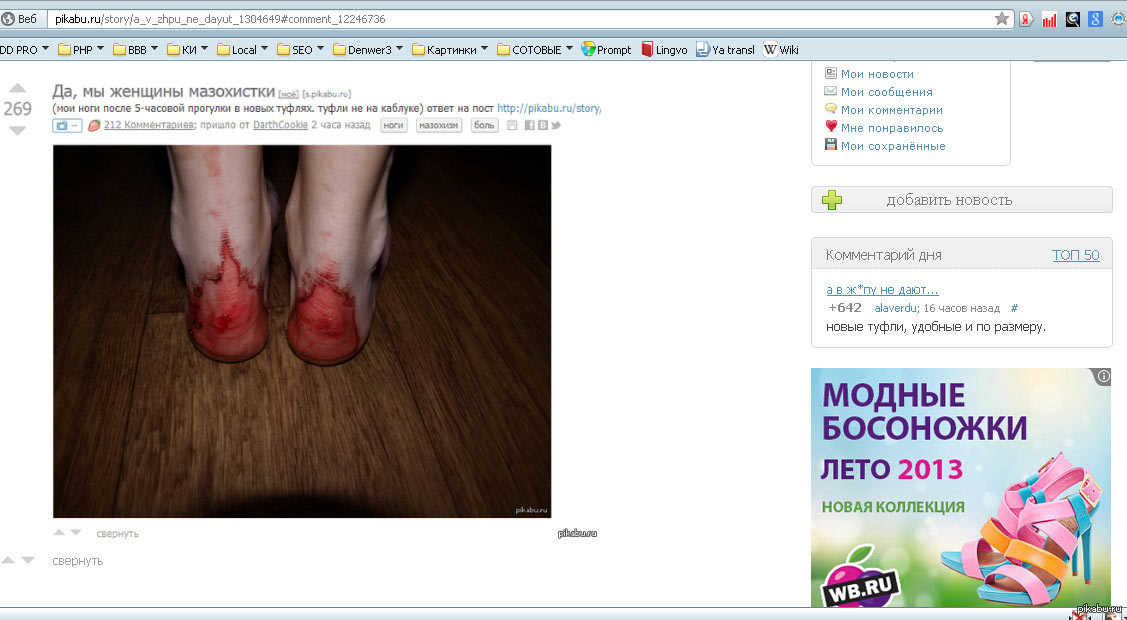
Task: Click the browser address bar URL
Action: 500,19
